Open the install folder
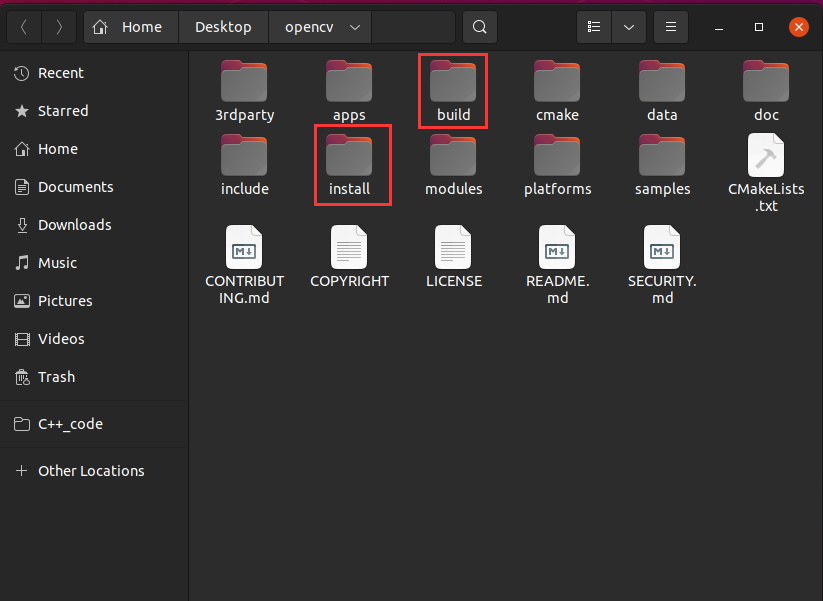The image size is (823, 601). [x=349, y=166]
